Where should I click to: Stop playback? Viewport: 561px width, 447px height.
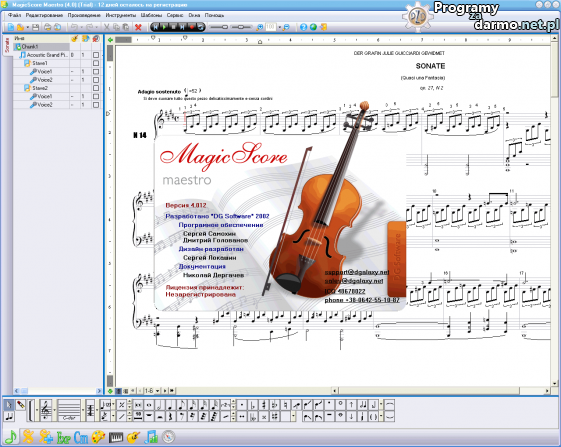click(x=174, y=27)
